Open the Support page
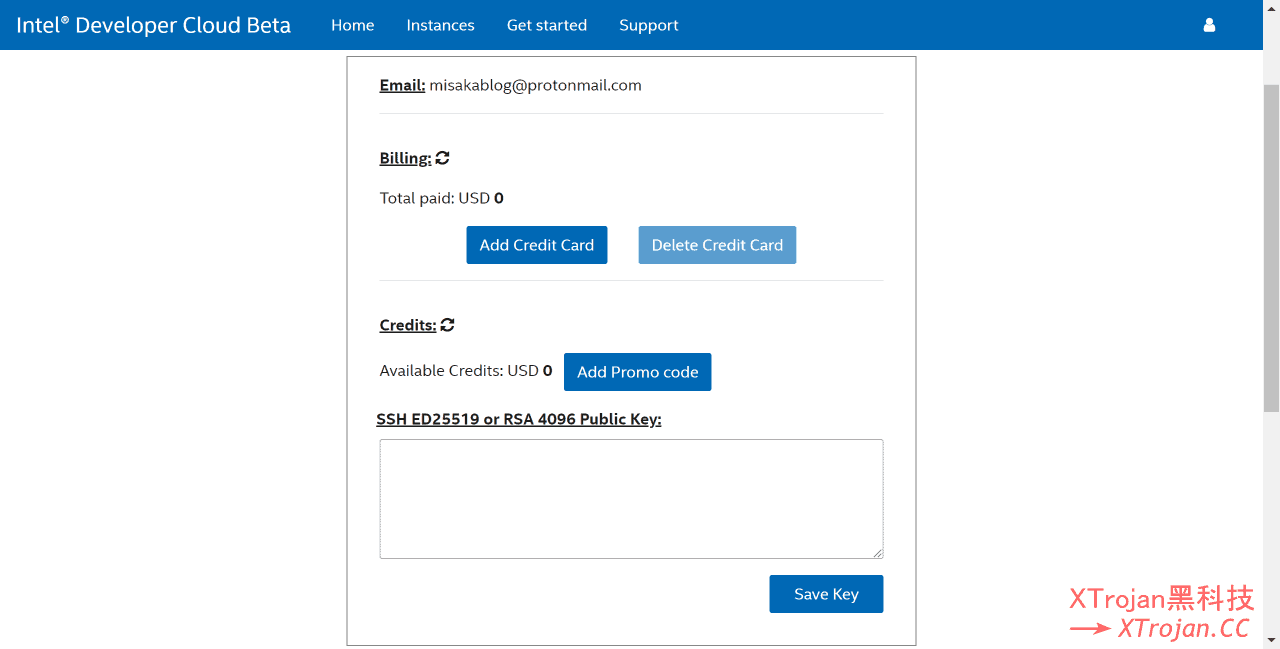 click(x=649, y=25)
